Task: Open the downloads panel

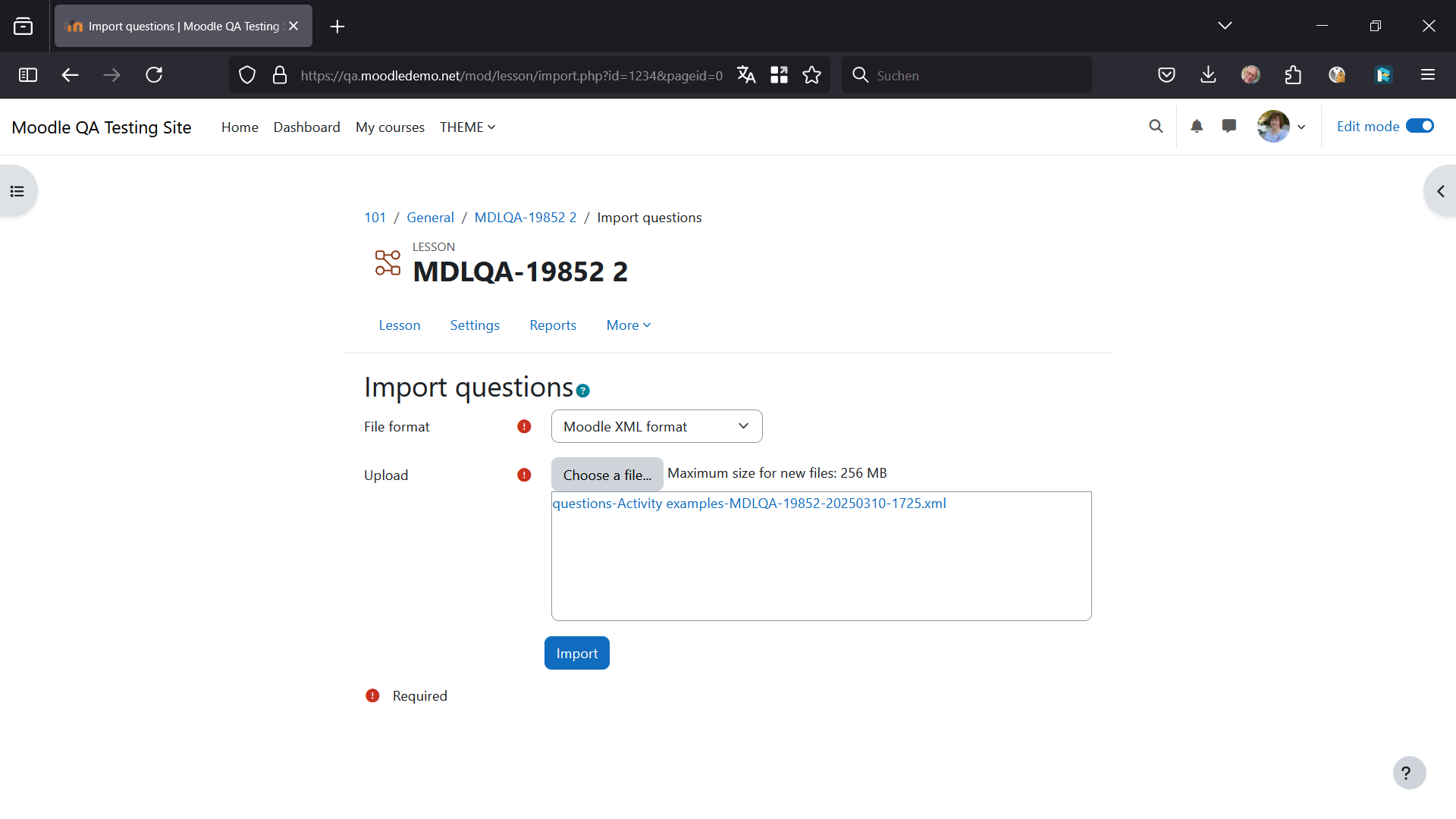Action: pyautogui.click(x=1209, y=75)
